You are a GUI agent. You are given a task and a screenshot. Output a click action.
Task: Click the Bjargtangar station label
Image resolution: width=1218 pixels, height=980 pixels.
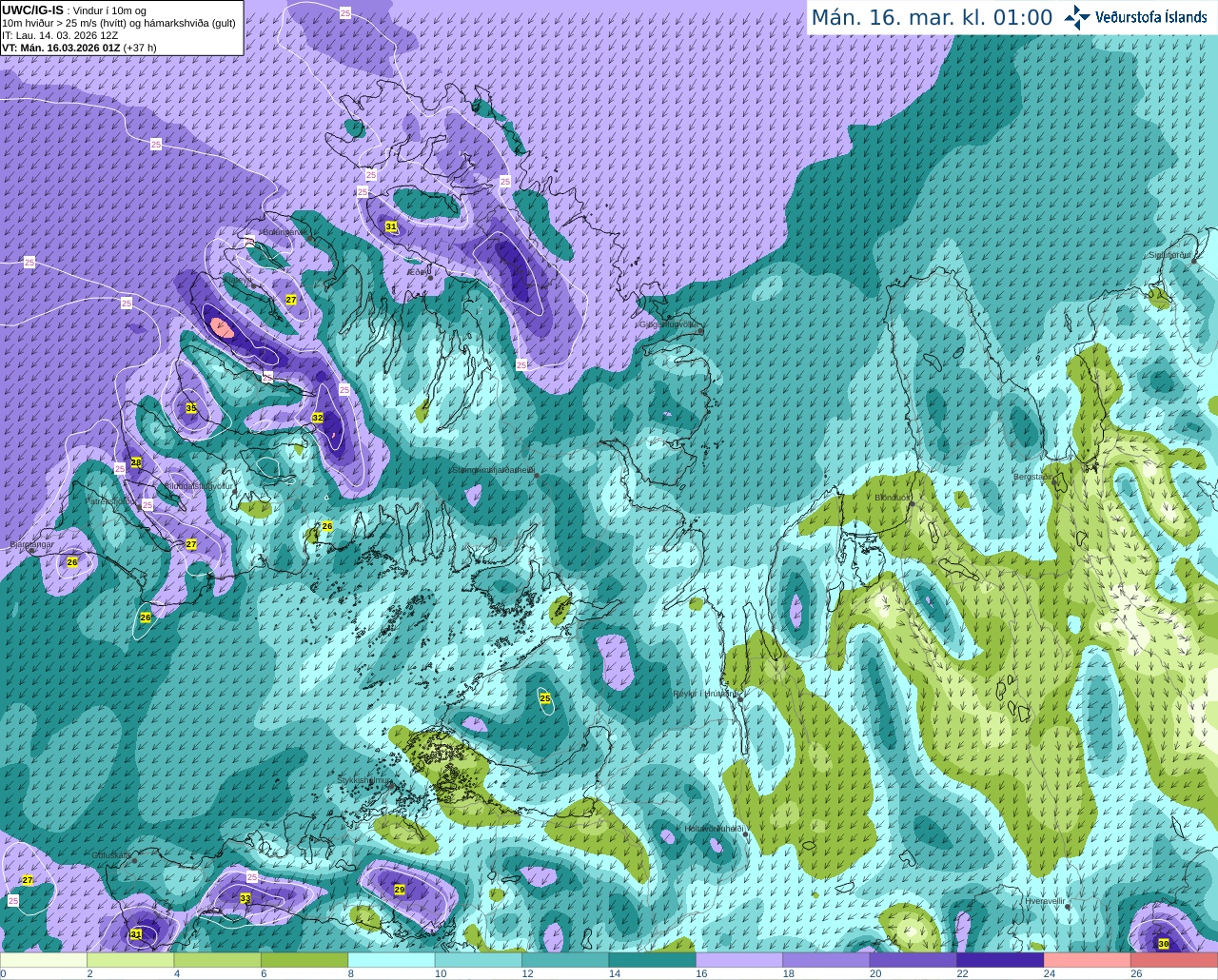31,545
